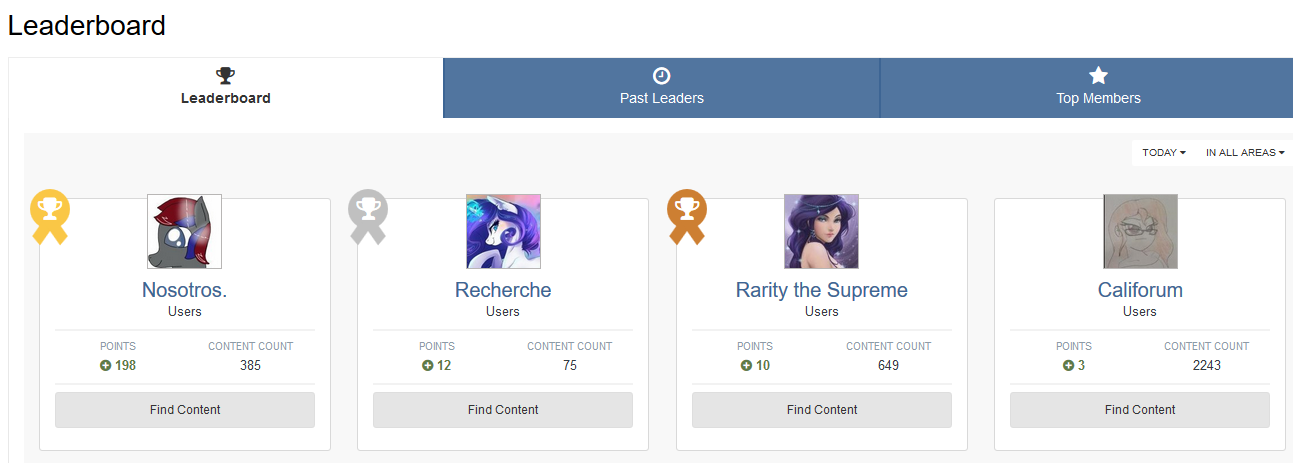1293x463 pixels.
Task: Click the gold trophy ribbon badge
Action: click(50, 214)
